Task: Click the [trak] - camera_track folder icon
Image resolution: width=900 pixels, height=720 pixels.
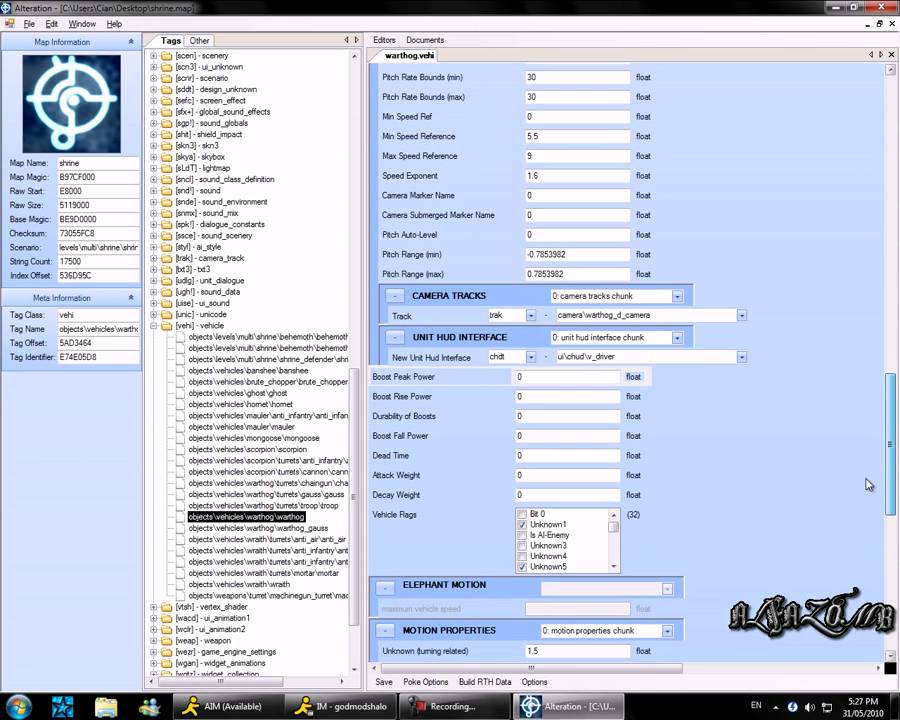Action: [x=166, y=258]
